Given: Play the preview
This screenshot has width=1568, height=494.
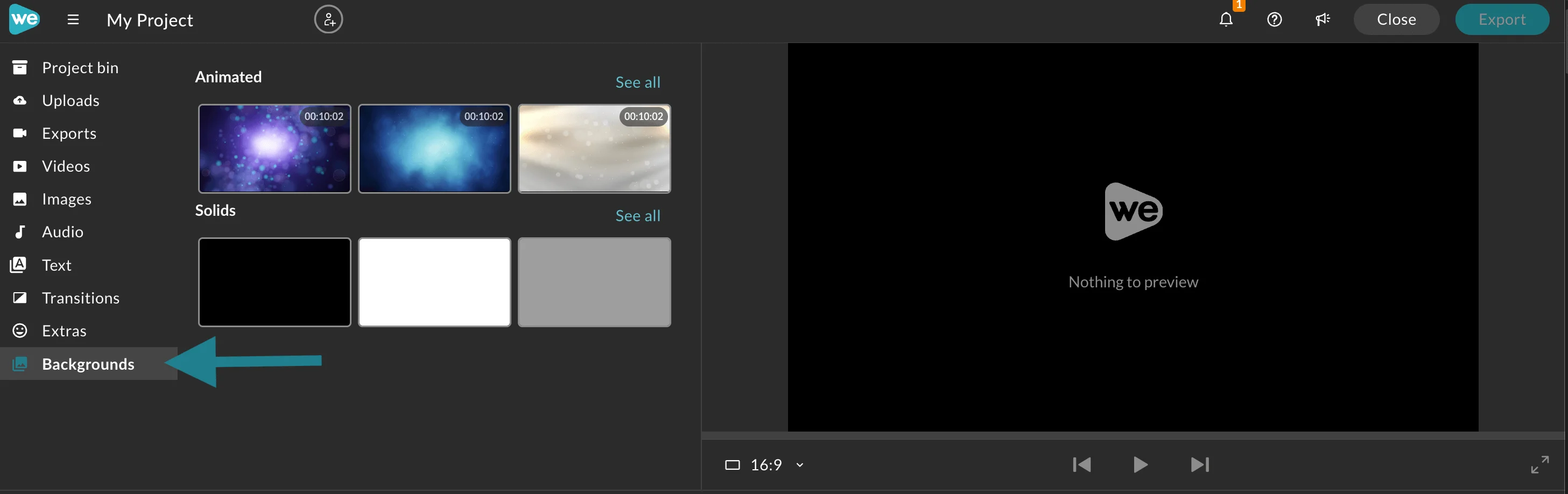Looking at the screenshot, I should [x=1140, y=465].
